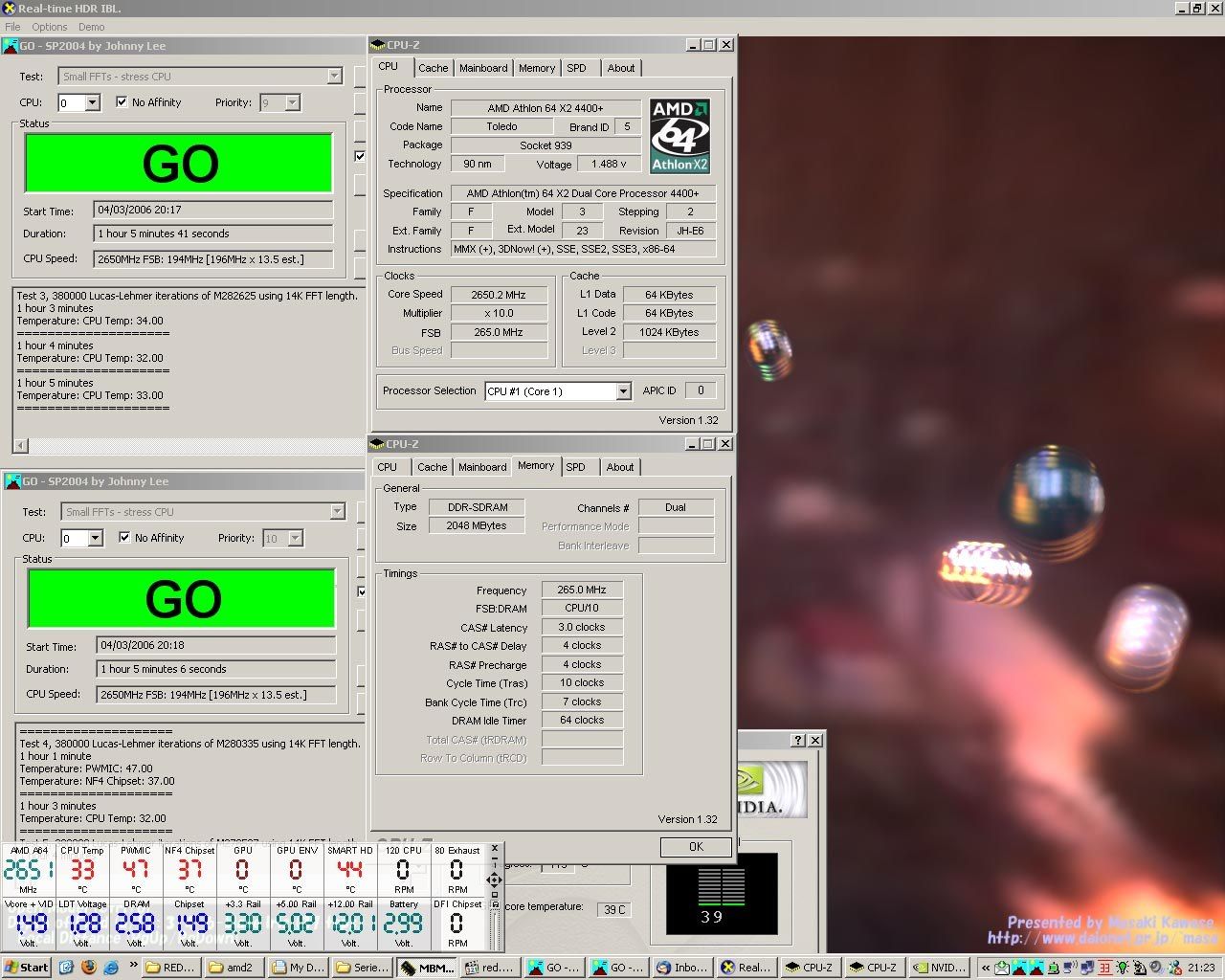Screen dimensions: 1225x980
Task: Switch to CPU tab in lower CPU-Z
Action: point(388,467)
